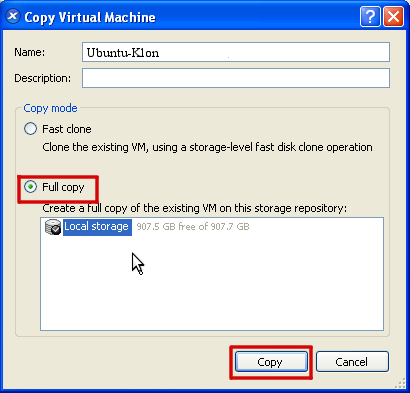Click the 'Create a full copy' description text

pos(194,208)
